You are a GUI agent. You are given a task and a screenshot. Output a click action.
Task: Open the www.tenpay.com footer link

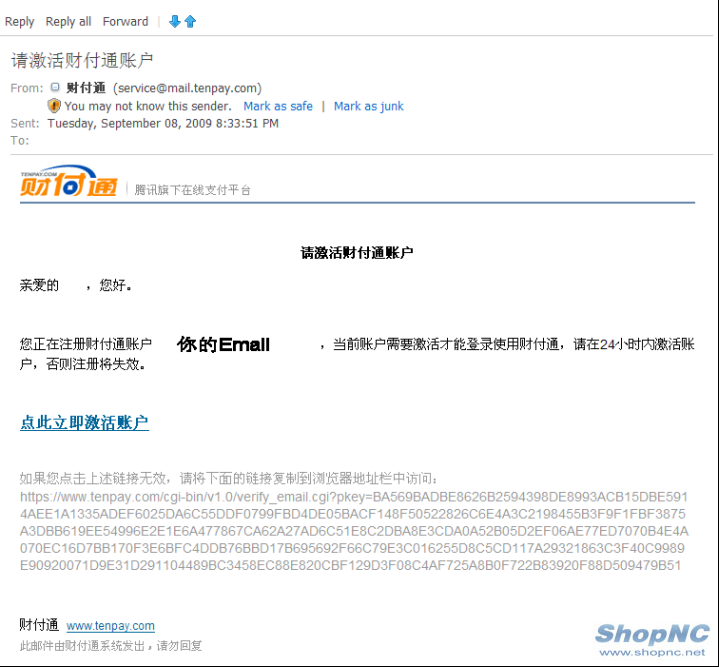(111, 626)
